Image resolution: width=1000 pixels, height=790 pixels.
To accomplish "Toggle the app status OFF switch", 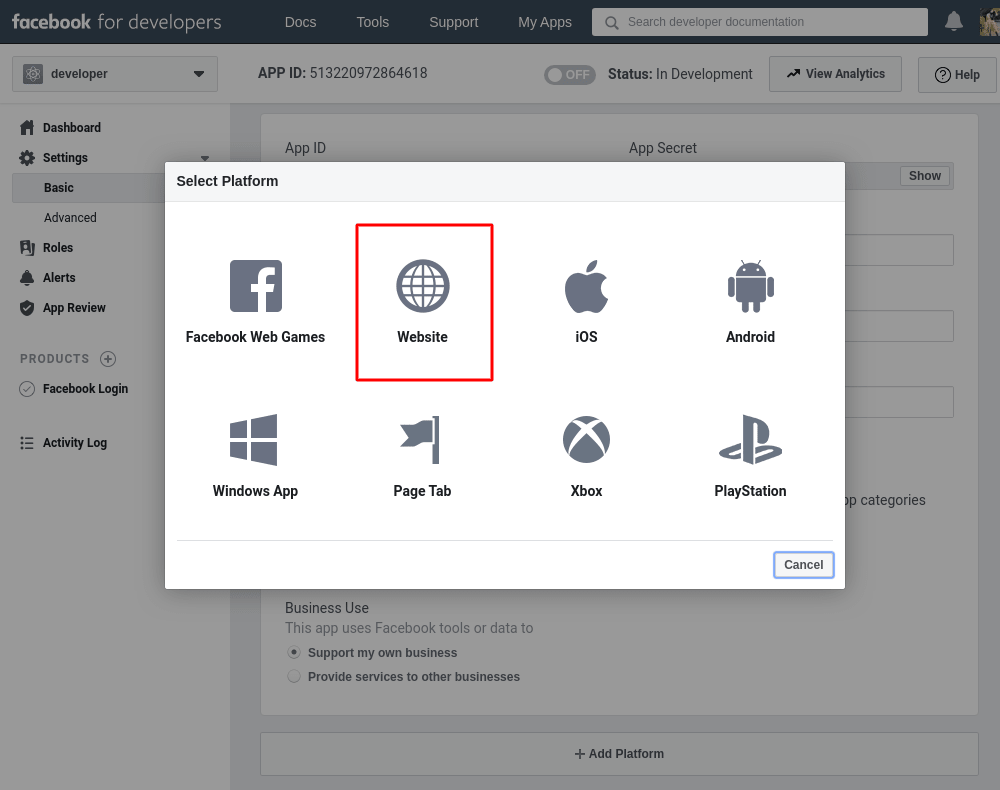I will pyautogui.click(x=570, y=75).
